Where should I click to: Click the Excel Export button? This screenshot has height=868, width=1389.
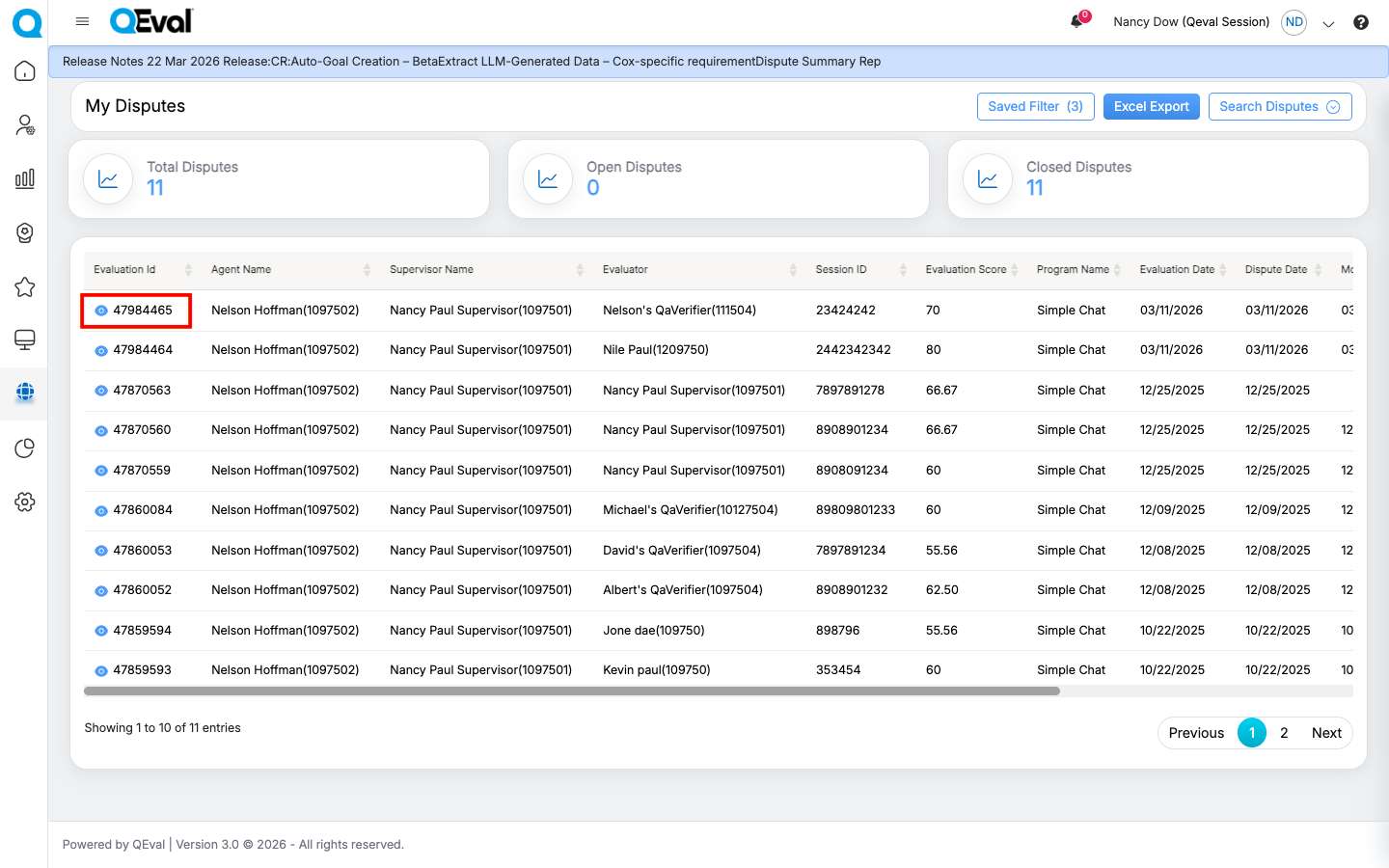1151,107
